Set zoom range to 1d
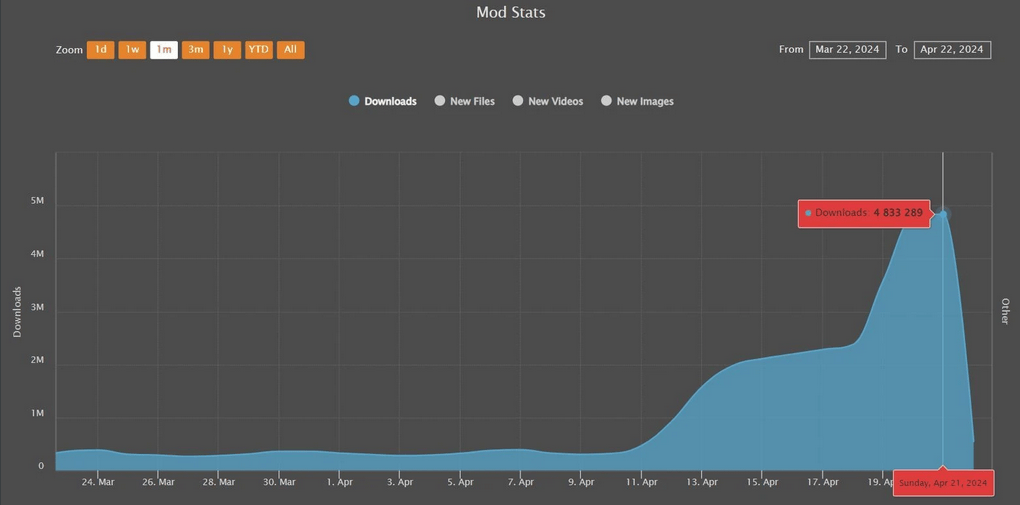The image size is (1020, 505). point(100,50)
